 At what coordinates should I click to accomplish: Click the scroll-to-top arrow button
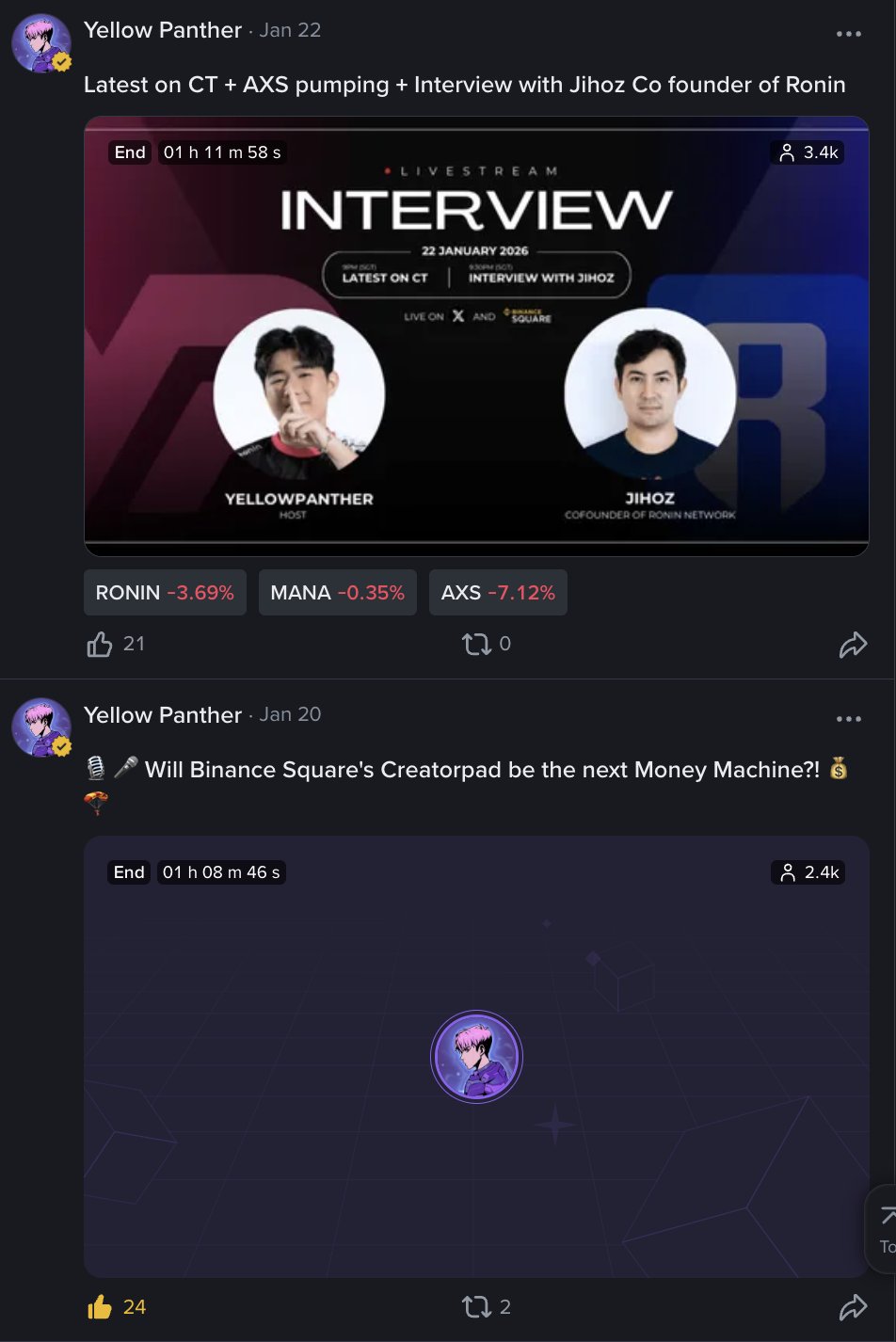click(885, 1228)
